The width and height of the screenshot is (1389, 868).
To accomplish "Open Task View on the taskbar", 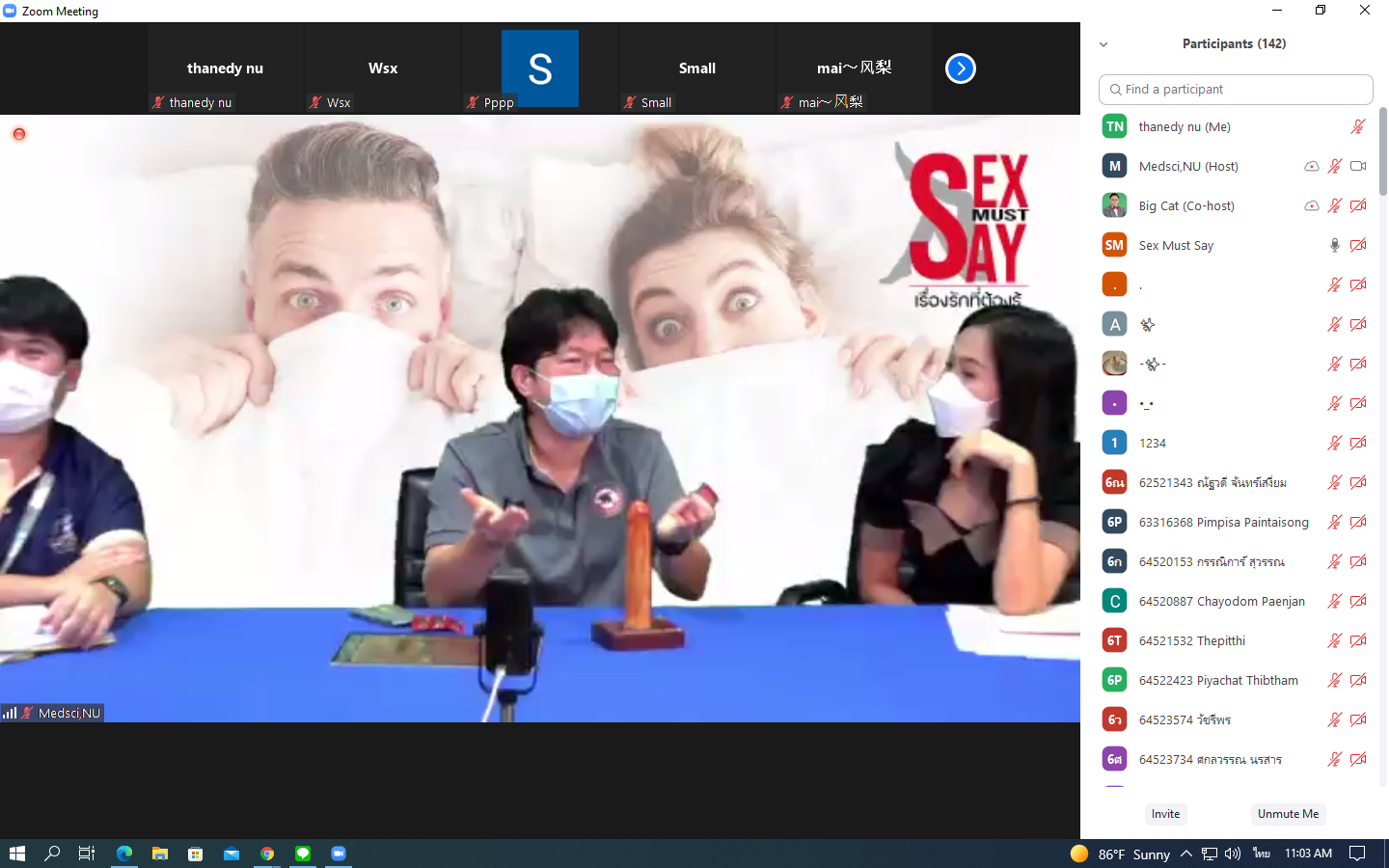I will [87, 854].
